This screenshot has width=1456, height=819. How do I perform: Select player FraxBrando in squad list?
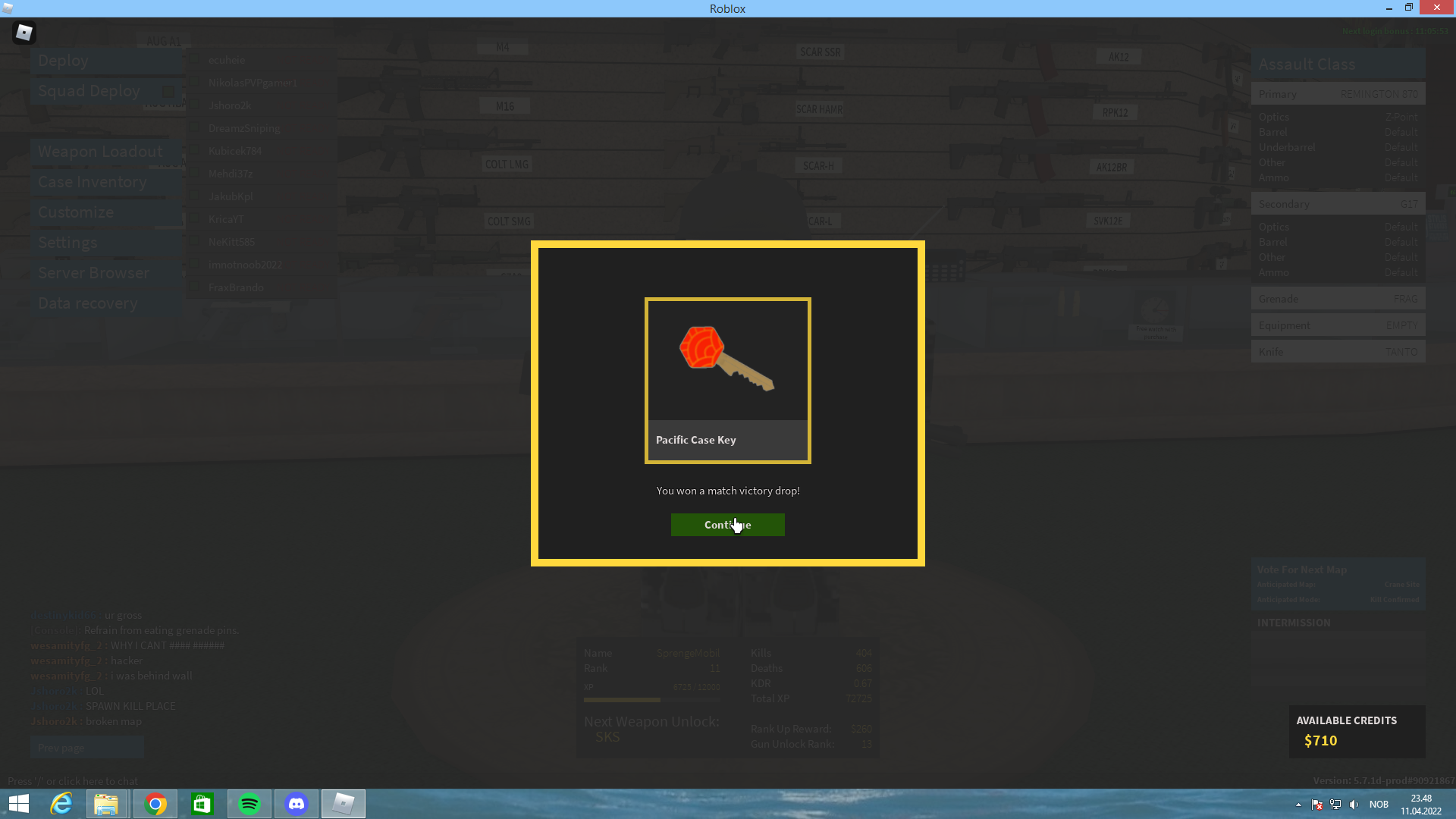point(262,287)
